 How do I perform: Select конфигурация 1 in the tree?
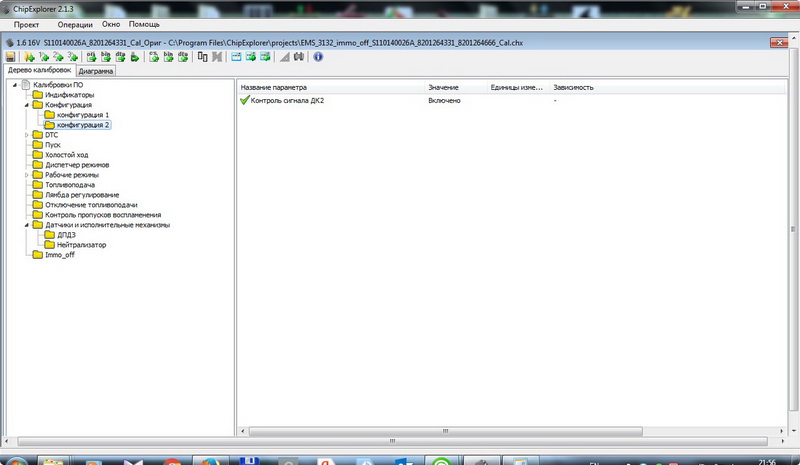coord(82,115)
